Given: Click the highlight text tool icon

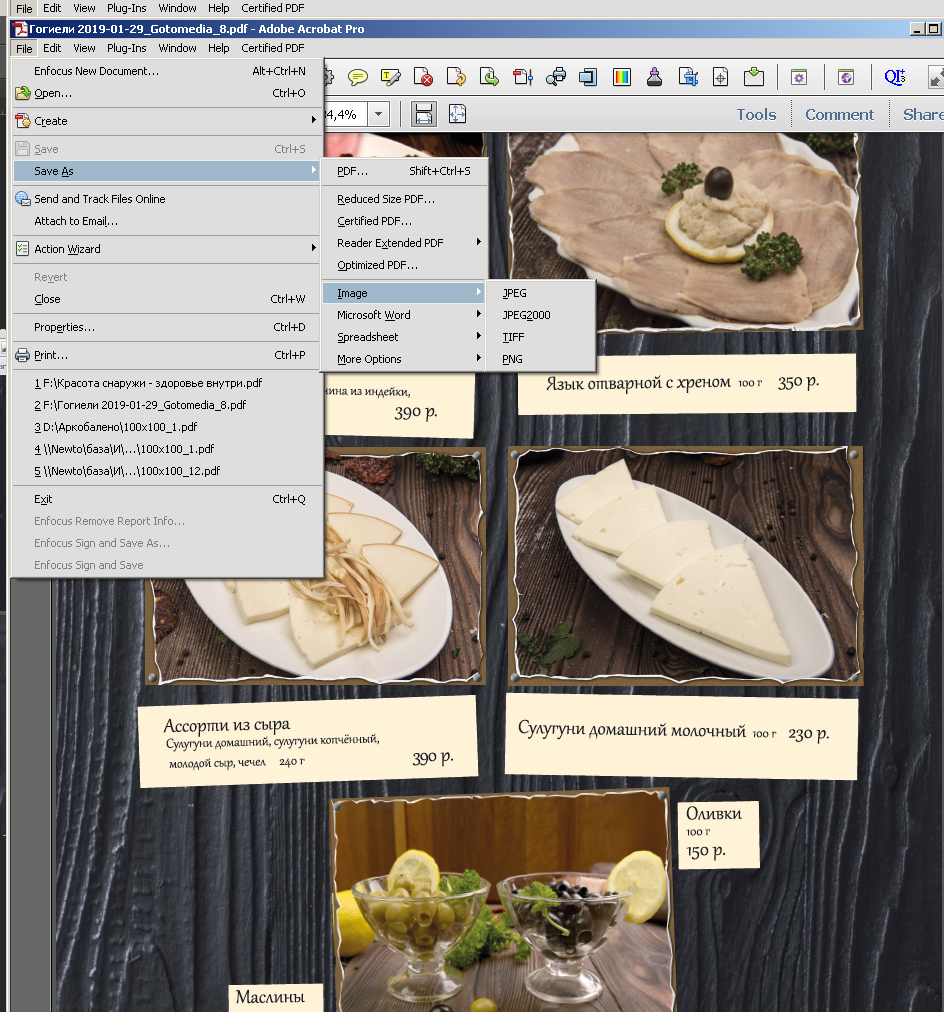Looking at the screenshot, I should pyautogui.click(x=391, y=77).
